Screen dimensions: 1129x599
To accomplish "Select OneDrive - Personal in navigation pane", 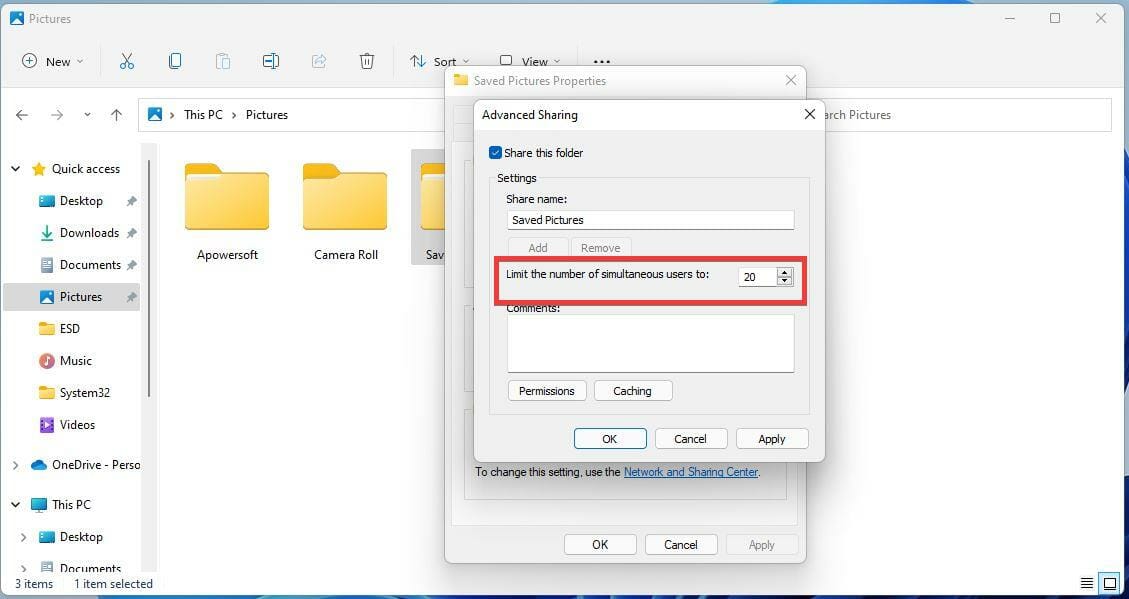I will tap(86, 465).
